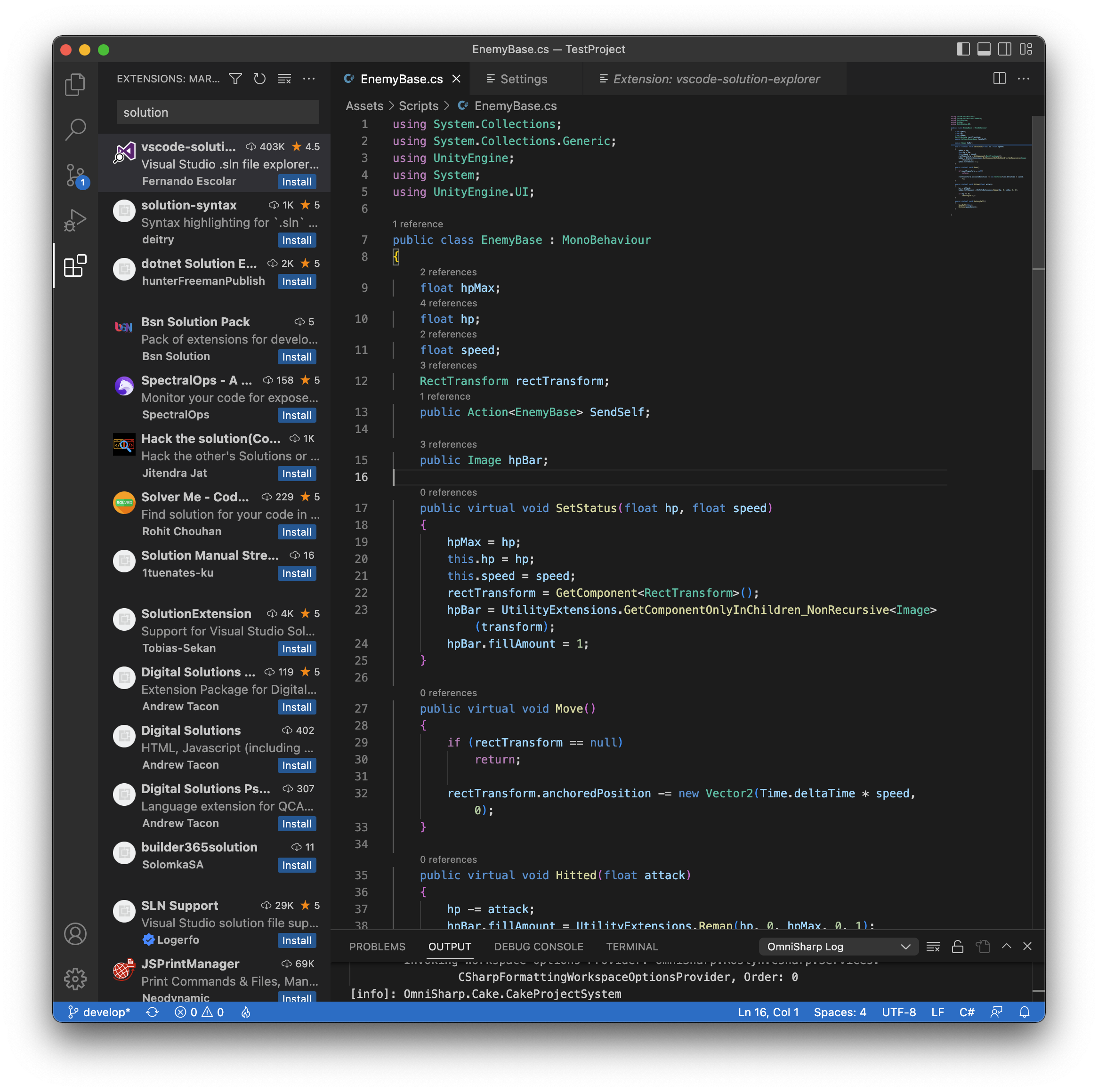Open Scripts breadcrumb folder dropdown
Viewport: 1098px width, 1092px height.
[x=418, y=106]
